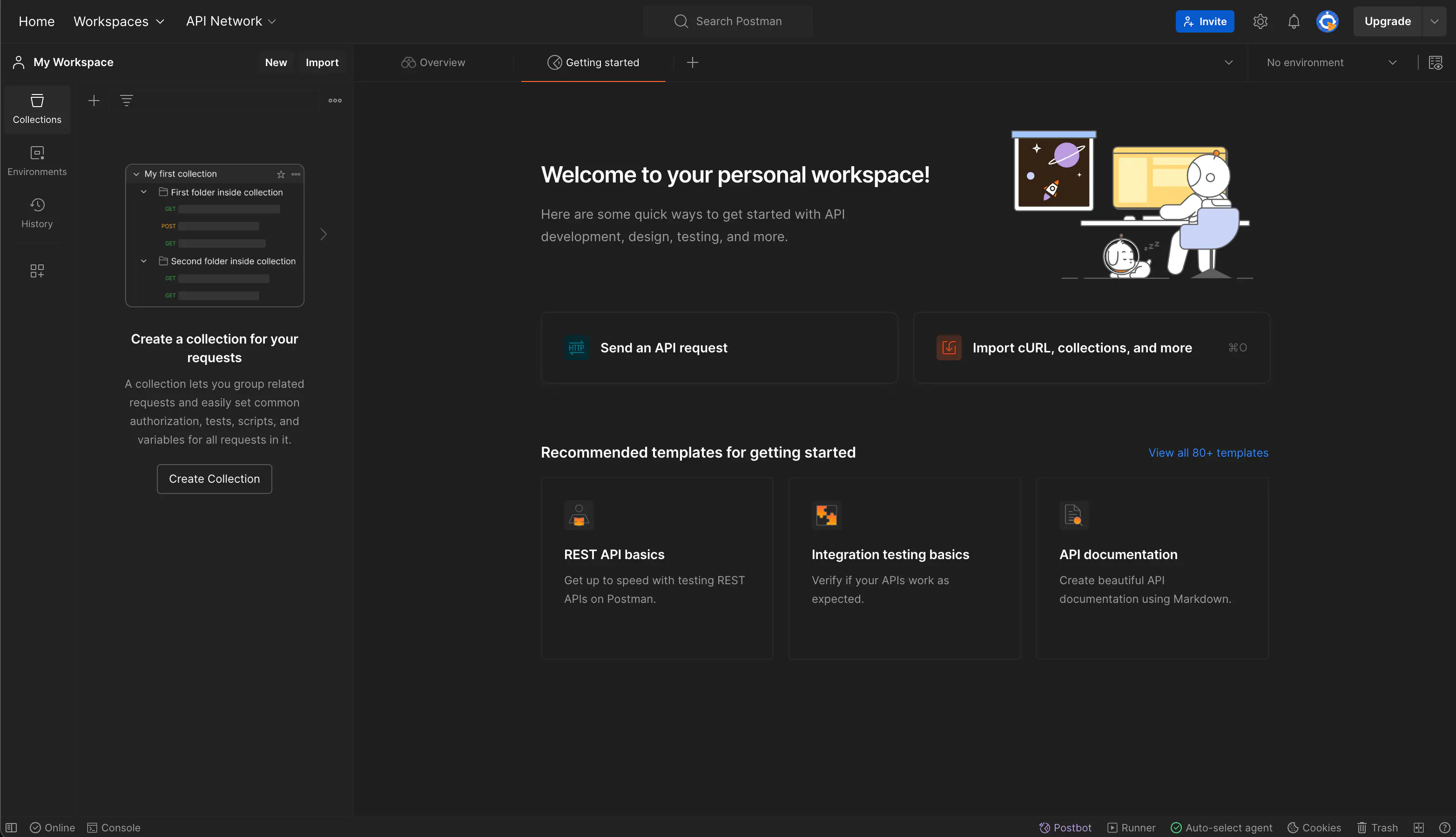
Task: Open the Runner from the status bar
Action: (x=1131, y=828)
